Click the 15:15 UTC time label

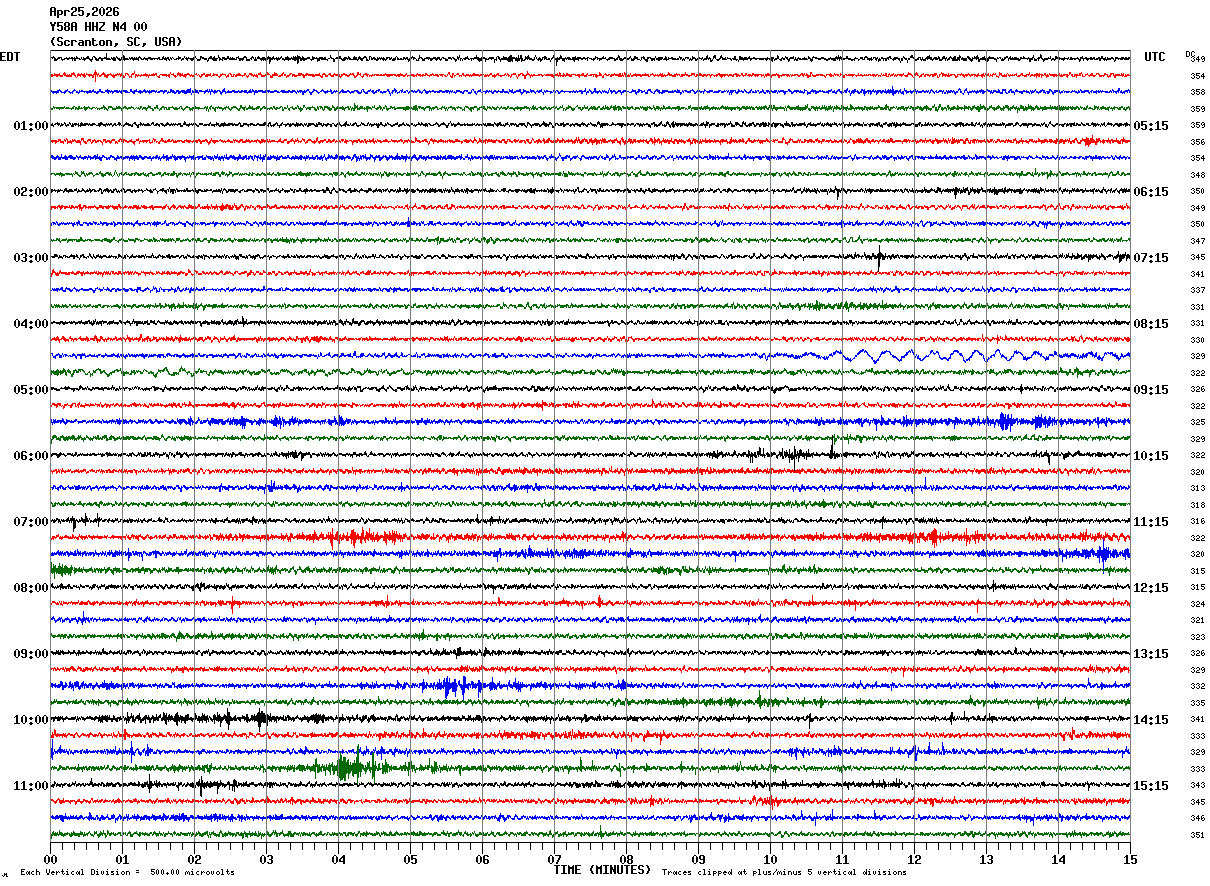coord(1151,786)
